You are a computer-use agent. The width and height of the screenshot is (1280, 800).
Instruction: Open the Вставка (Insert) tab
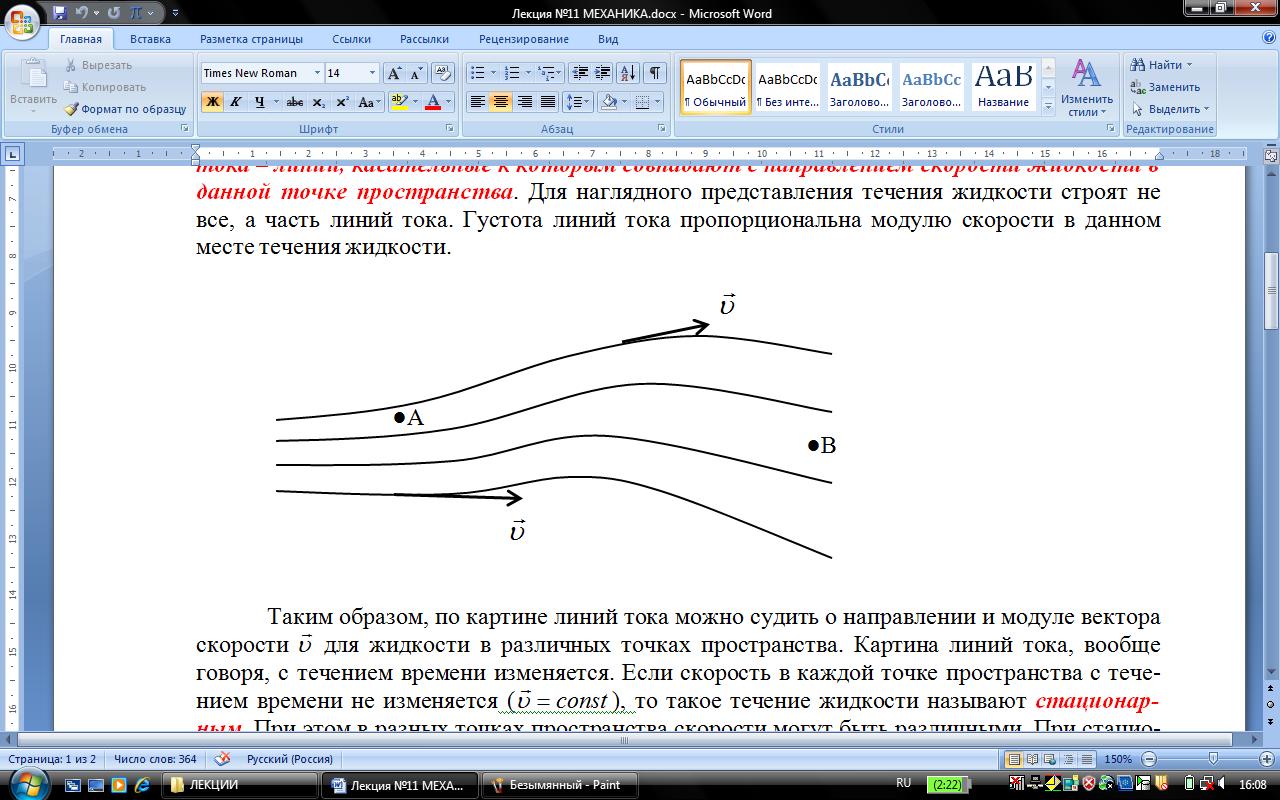coord(150,39)
